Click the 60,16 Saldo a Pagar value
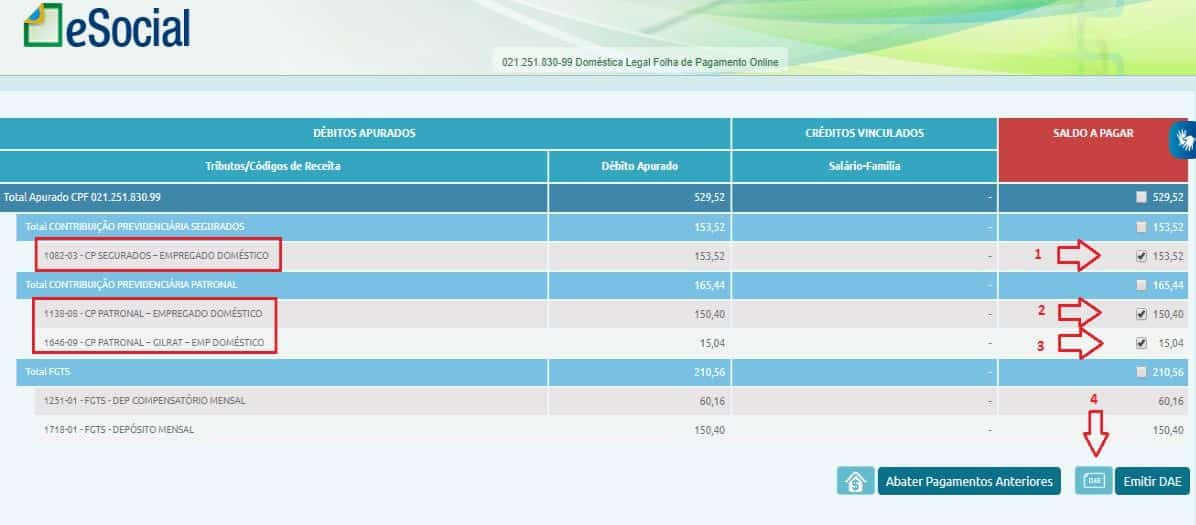The height and width of the screenshot is (525, 1196). click(1171, 401)
